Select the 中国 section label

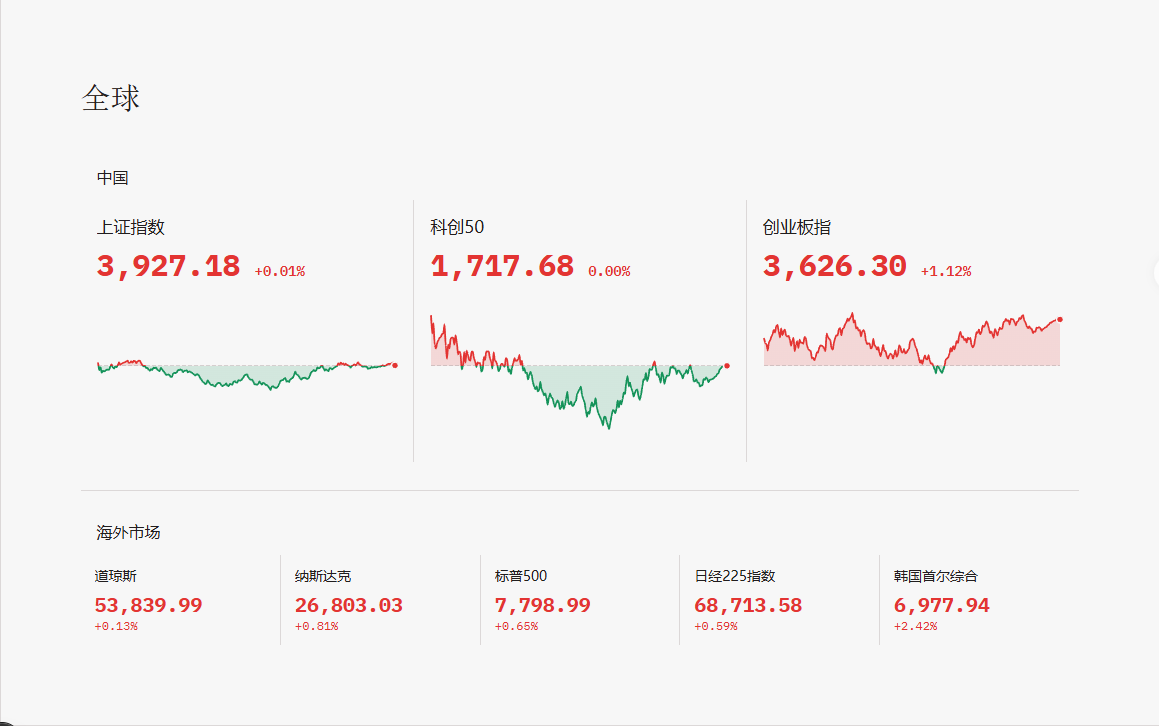coord(112,177)
